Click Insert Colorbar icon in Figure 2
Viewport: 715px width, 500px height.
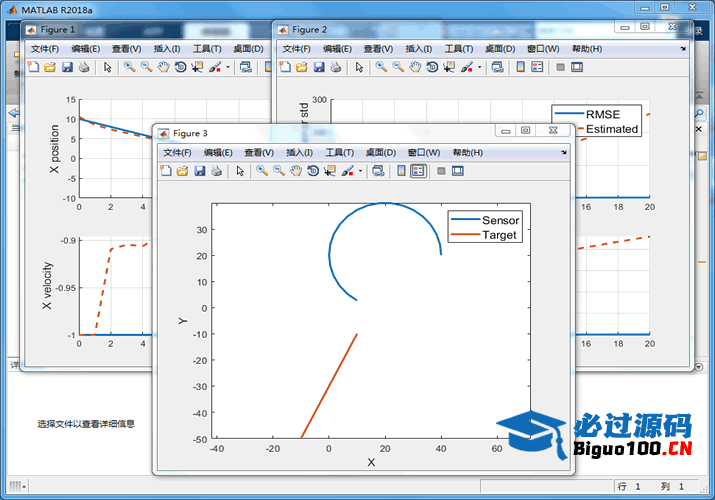point(520,67)
